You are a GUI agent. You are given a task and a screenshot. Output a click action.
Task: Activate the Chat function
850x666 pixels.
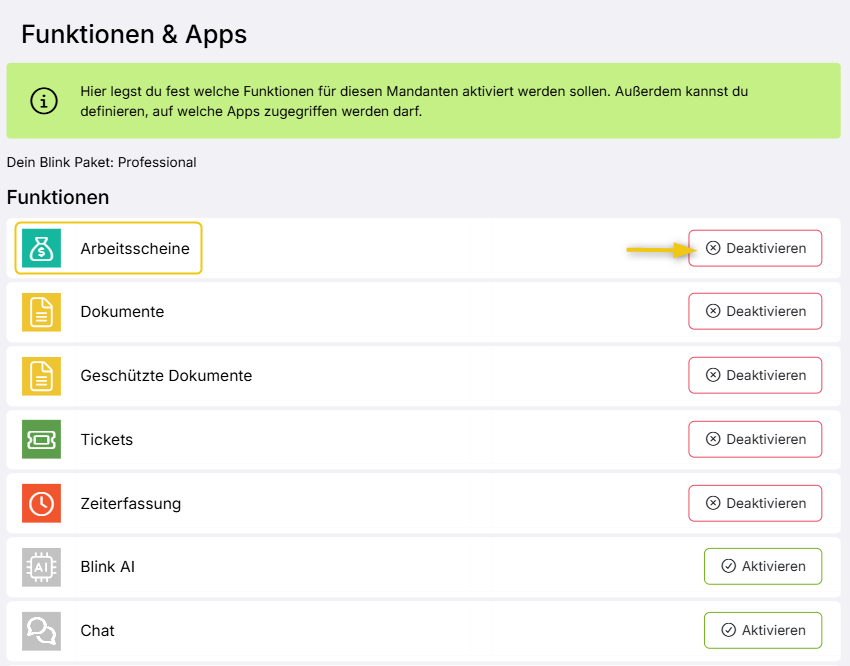coord(762,630)
